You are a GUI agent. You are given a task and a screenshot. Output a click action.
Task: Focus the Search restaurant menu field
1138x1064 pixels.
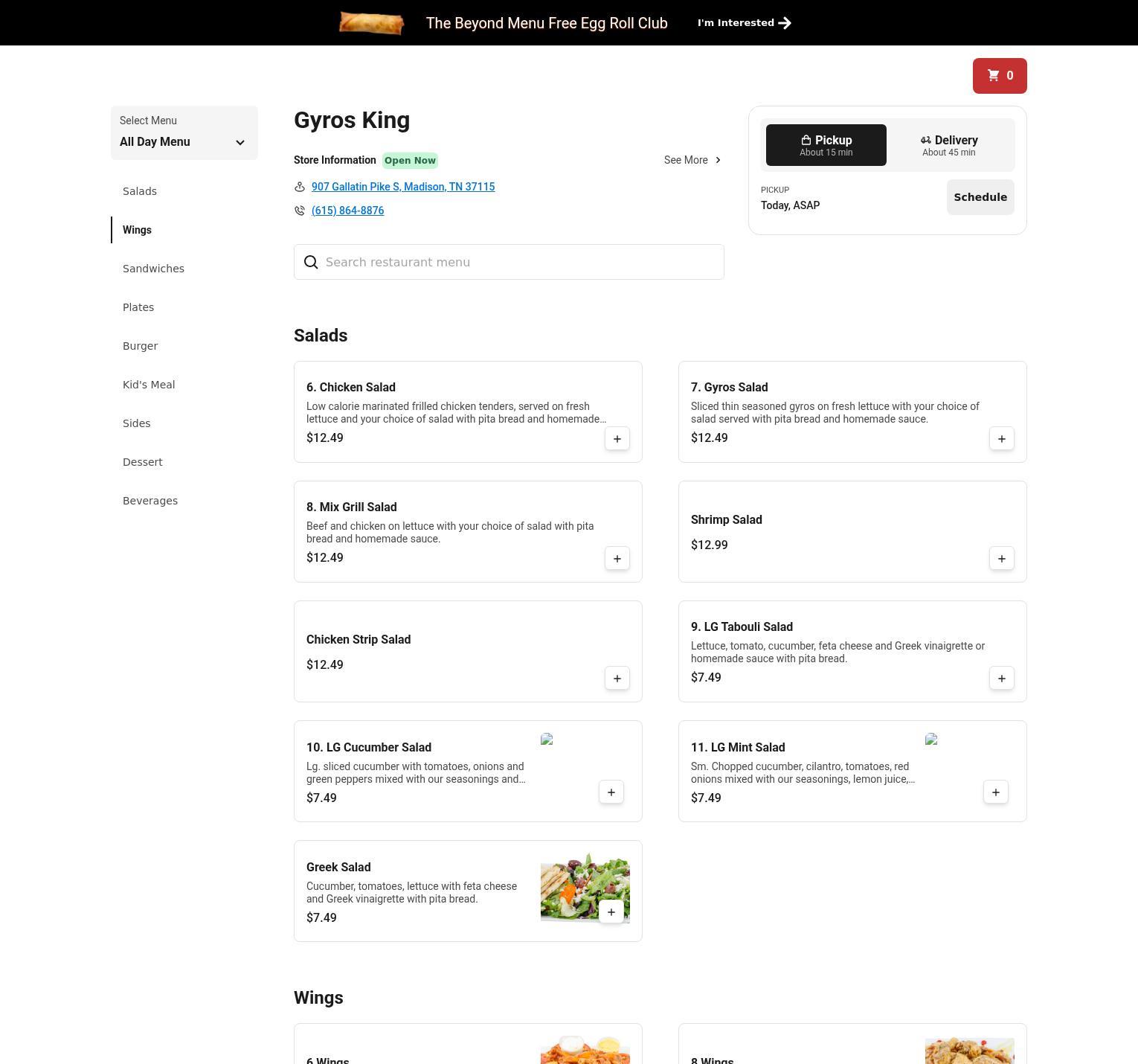509,262
